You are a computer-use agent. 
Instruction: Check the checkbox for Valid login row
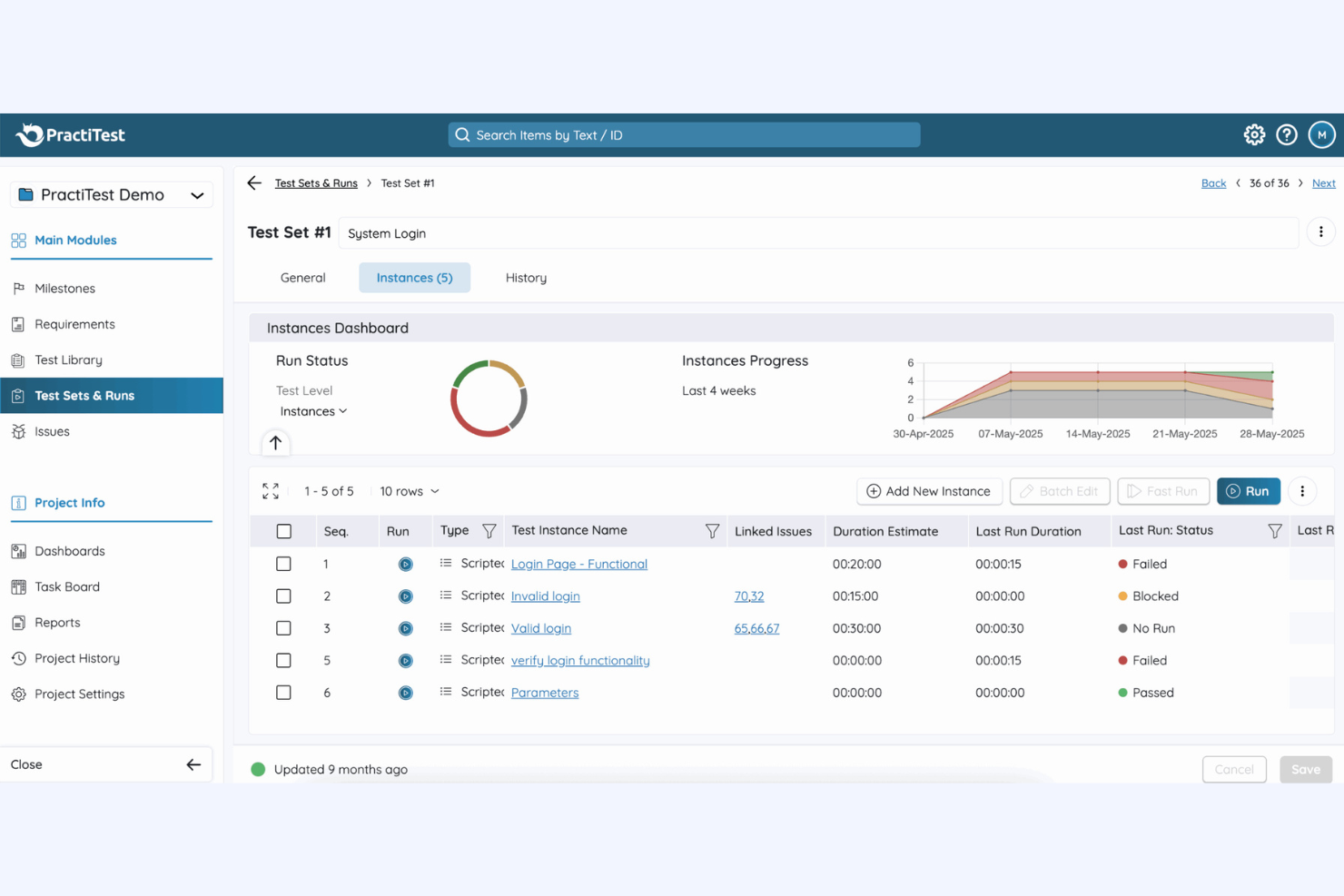[x=283, y=627]
